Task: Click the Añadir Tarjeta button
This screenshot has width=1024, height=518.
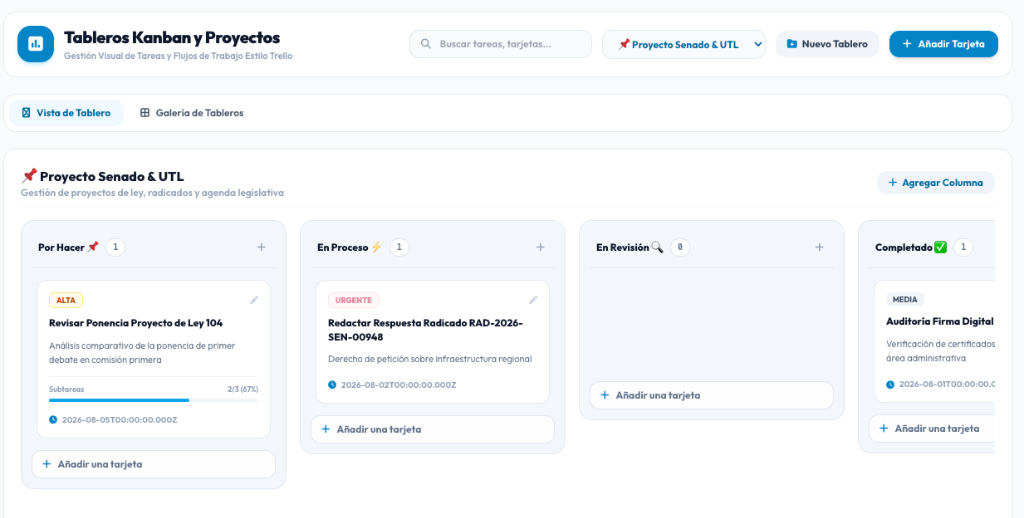Action: click(943, 44)
